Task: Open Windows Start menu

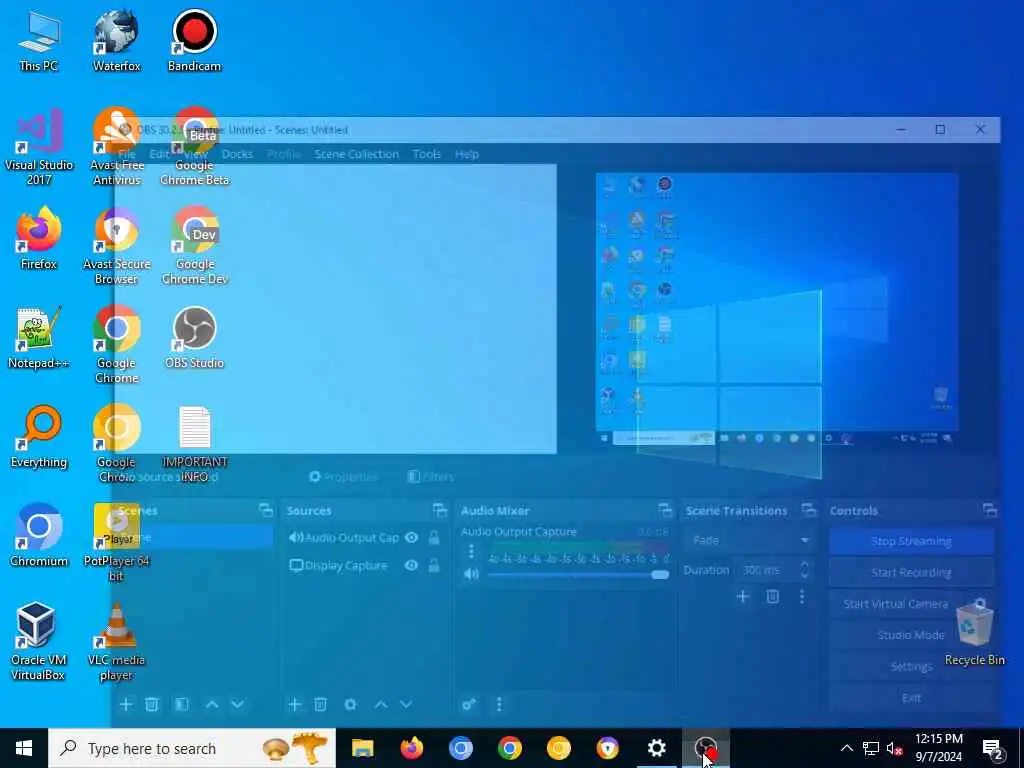Action: point(24,748)
